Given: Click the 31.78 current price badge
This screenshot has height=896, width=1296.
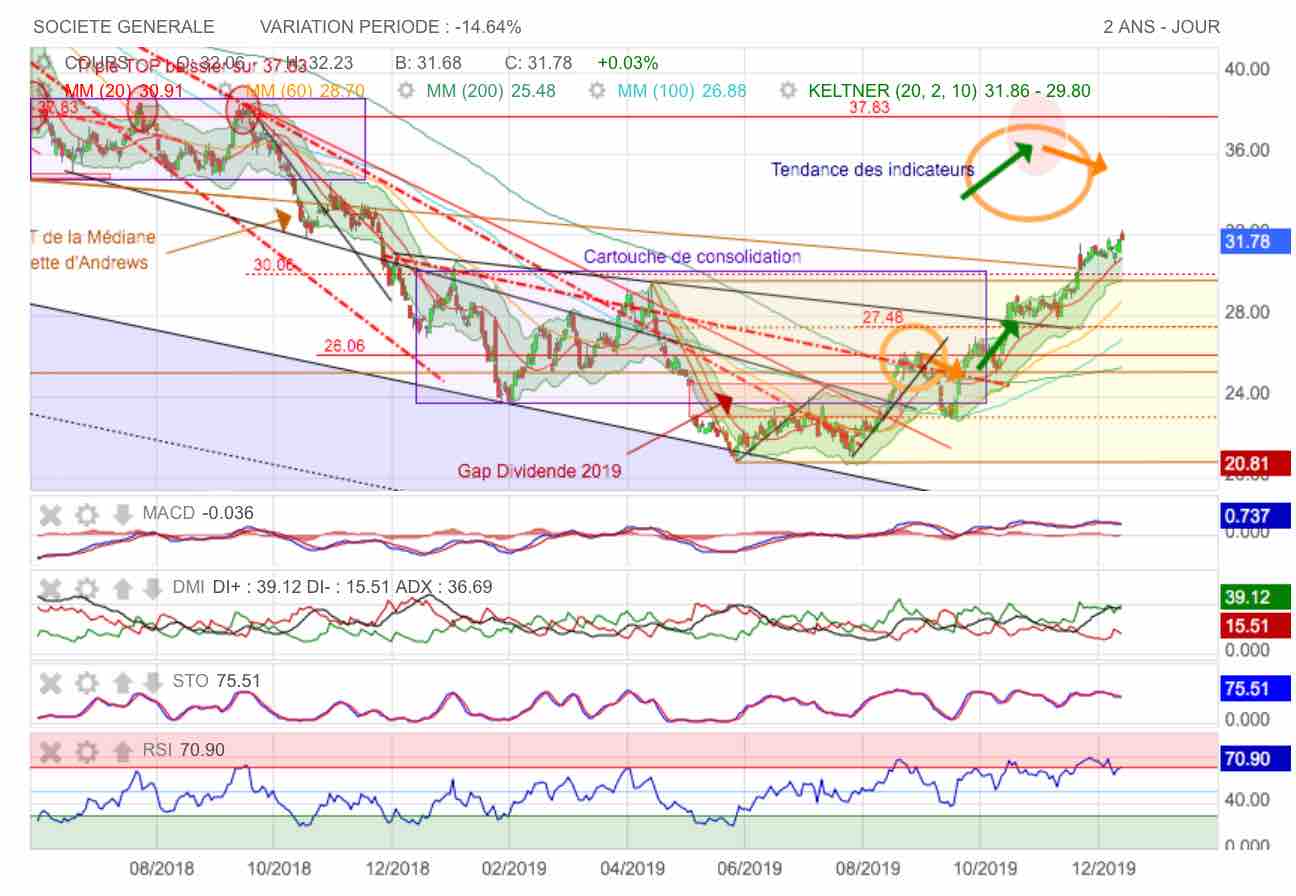Looking at the screenshot, I should click(1256, 242).
